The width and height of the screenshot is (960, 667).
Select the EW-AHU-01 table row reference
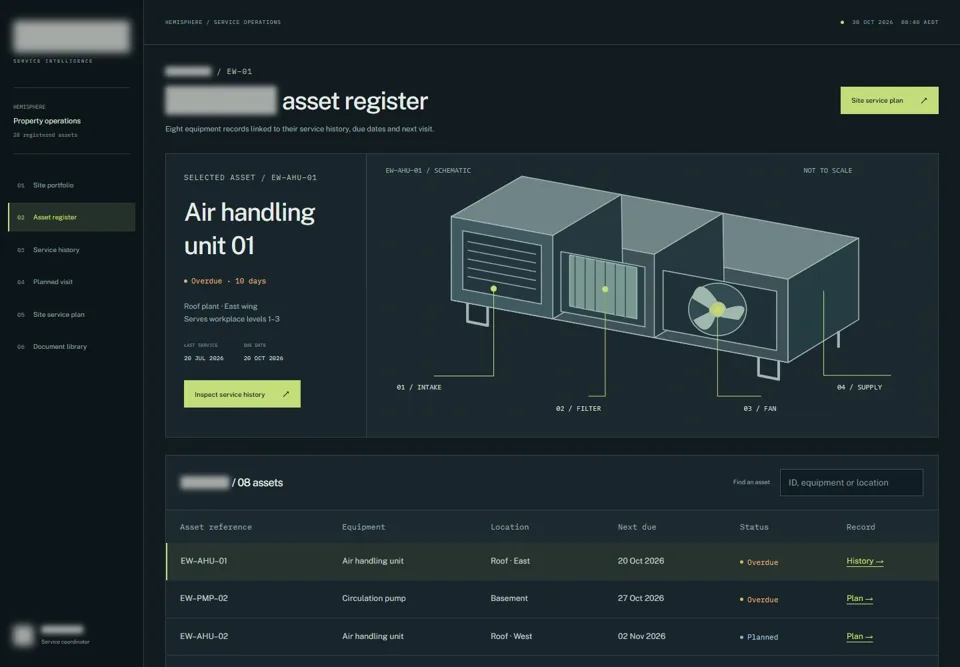pos(204,561)
